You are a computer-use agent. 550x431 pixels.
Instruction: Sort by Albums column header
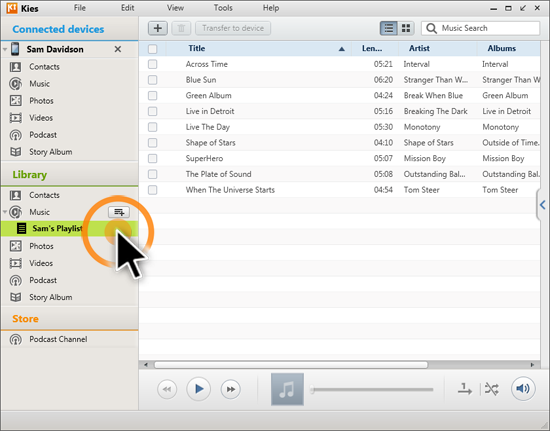[x=502, y=48]
